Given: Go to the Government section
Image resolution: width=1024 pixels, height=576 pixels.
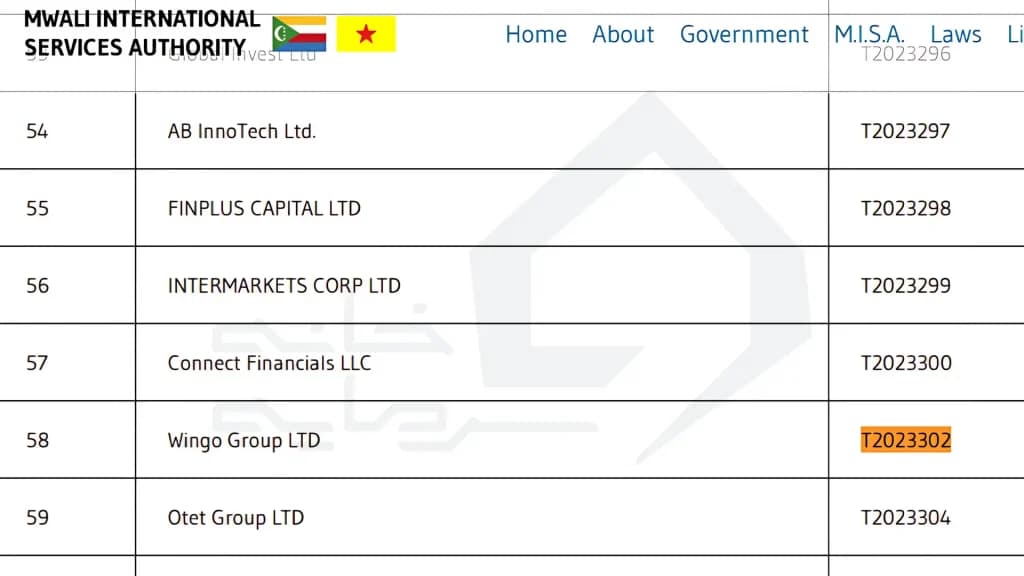Looking at the screenshot, I should pyautogui.click(x=744, y=34).
